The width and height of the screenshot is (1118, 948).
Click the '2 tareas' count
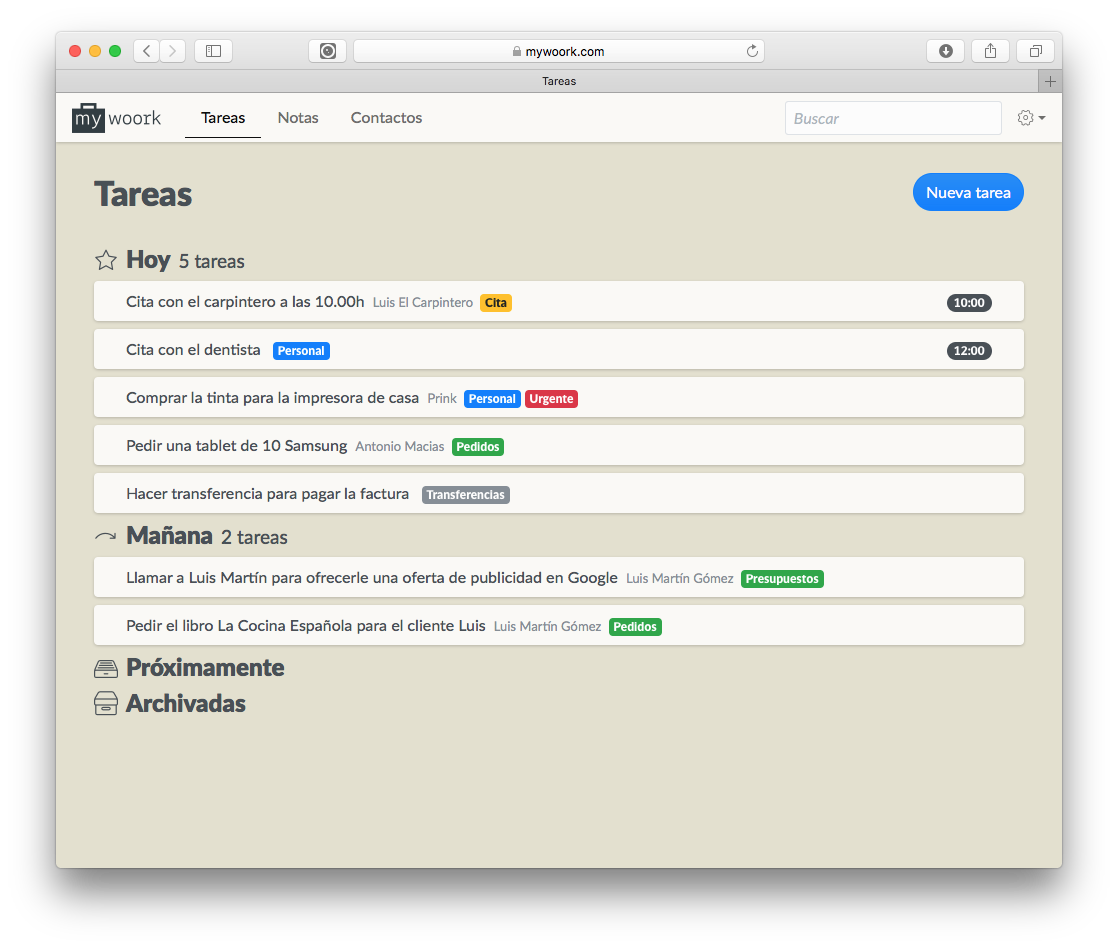pos(255,537)
